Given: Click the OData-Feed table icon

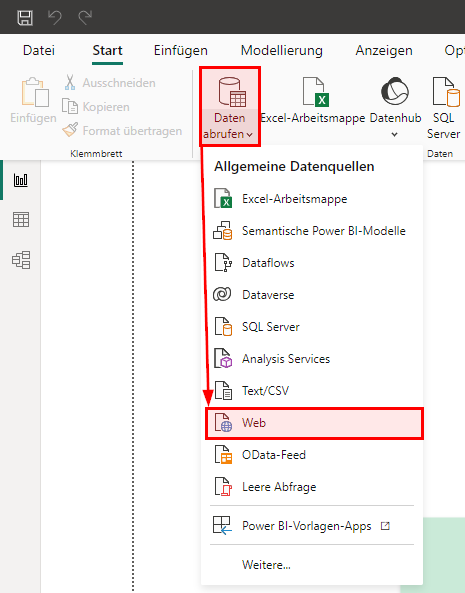Looking at the screenshot, I should coord(223,455).
